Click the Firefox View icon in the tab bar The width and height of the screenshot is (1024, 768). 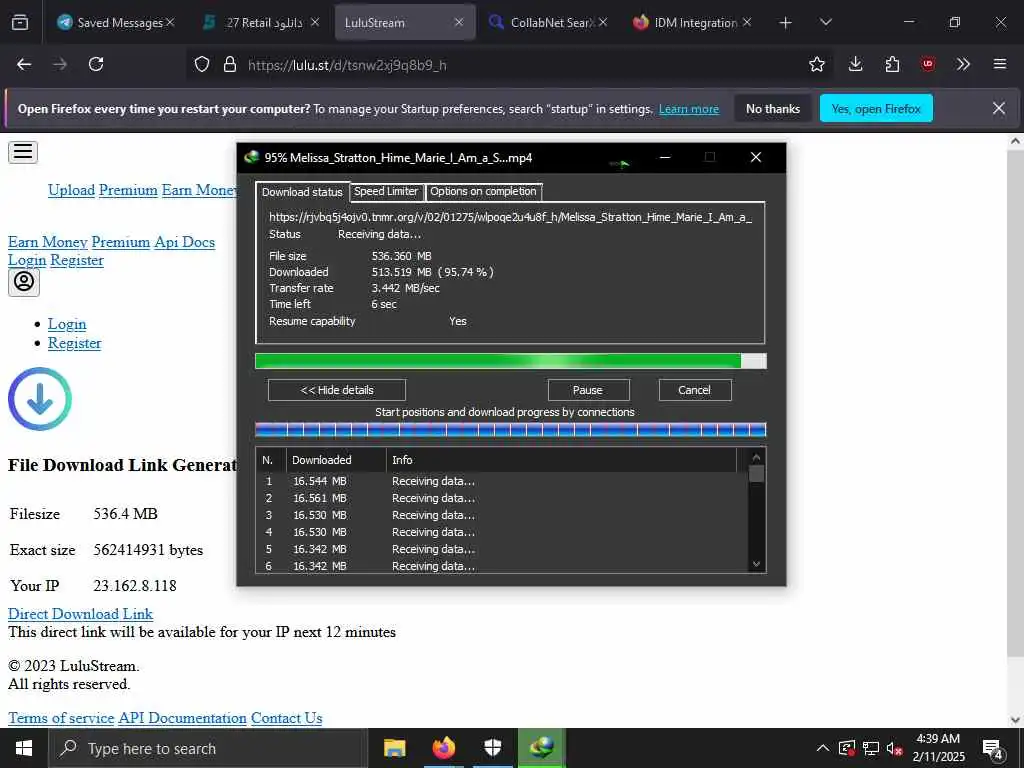20,22
